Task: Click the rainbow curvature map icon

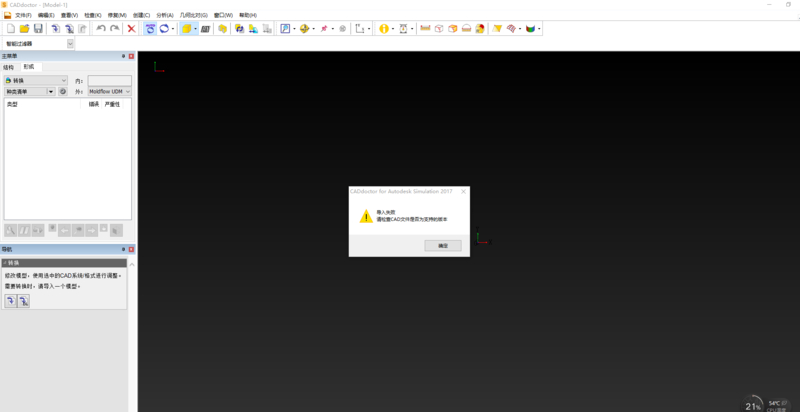Action: click(531, 29)
